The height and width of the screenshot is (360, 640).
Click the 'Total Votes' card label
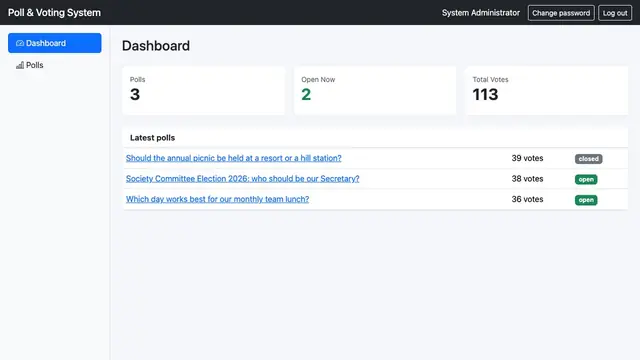490,80
